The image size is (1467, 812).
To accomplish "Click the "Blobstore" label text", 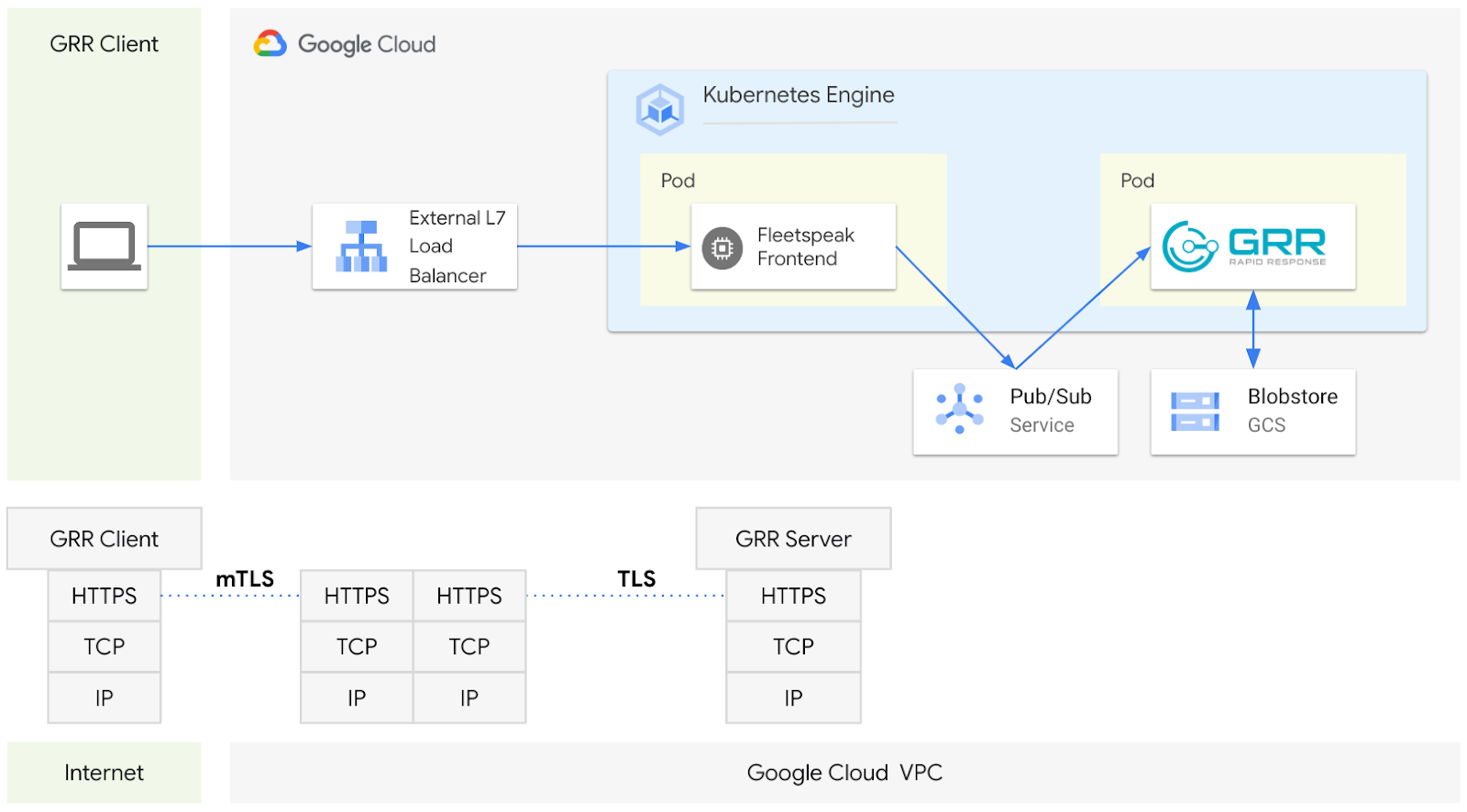I will point(1293,397).
